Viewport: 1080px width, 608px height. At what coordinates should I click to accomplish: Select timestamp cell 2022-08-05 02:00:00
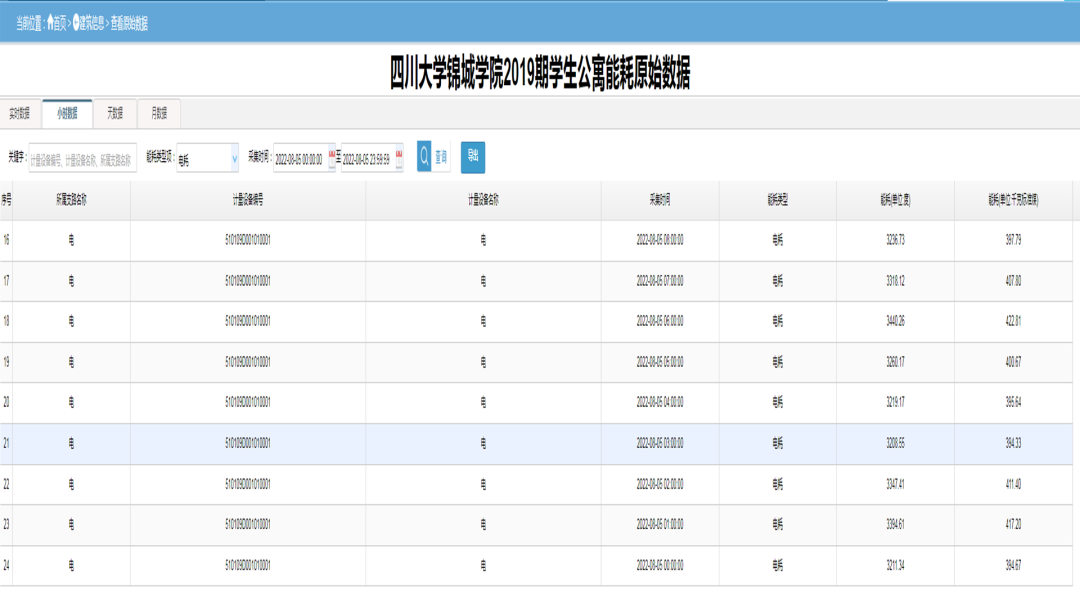[x=660, y=484]
